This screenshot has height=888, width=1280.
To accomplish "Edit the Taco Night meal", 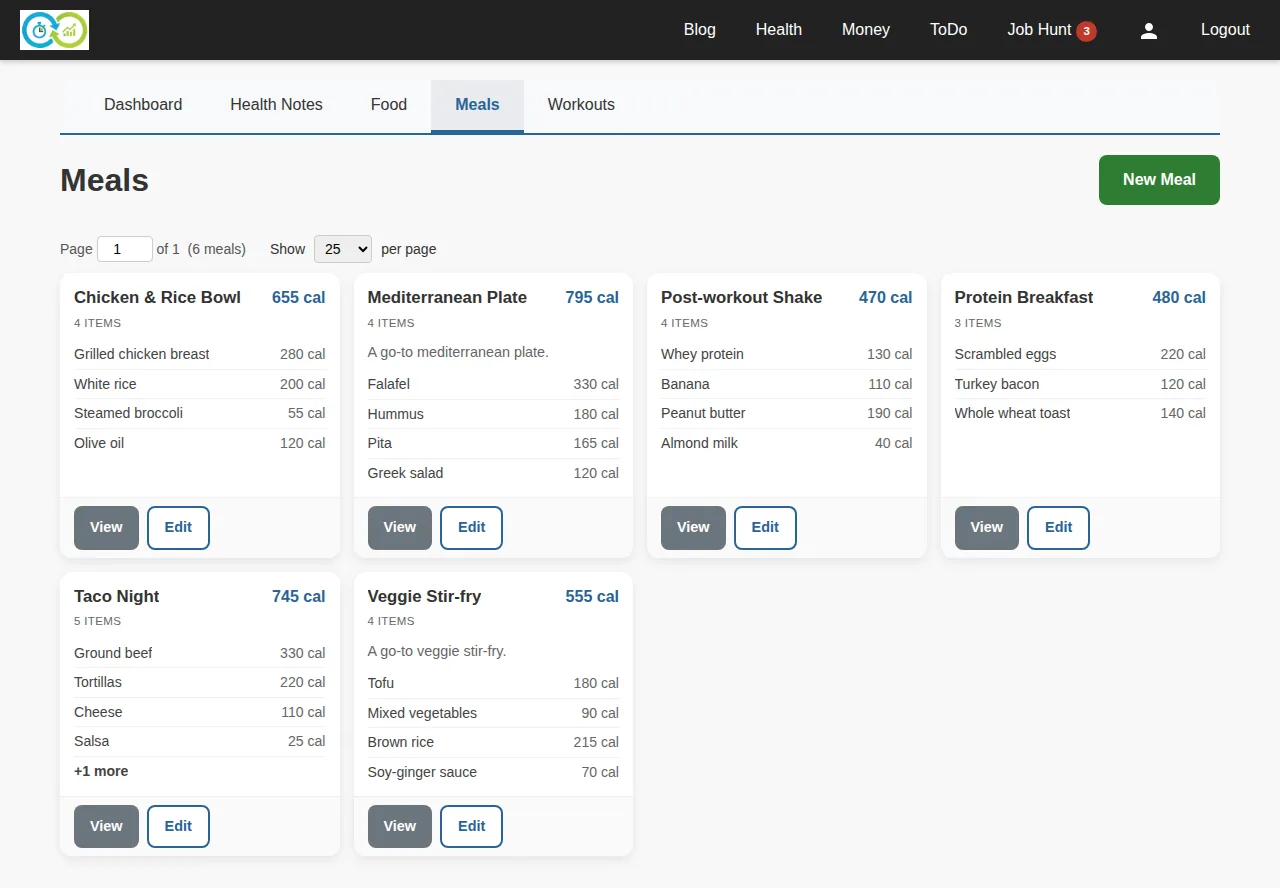I will coord(178,827).
